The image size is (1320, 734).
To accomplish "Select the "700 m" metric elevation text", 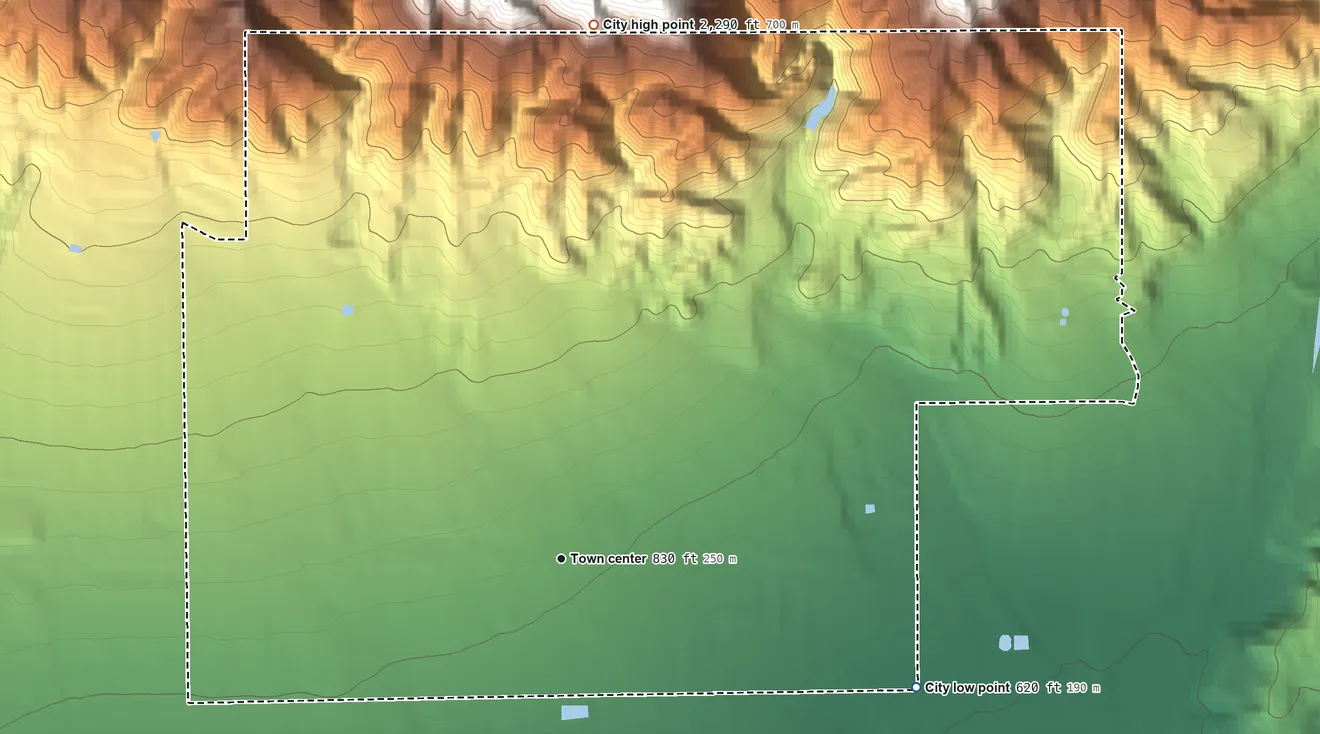I will [x=782, y=25].
